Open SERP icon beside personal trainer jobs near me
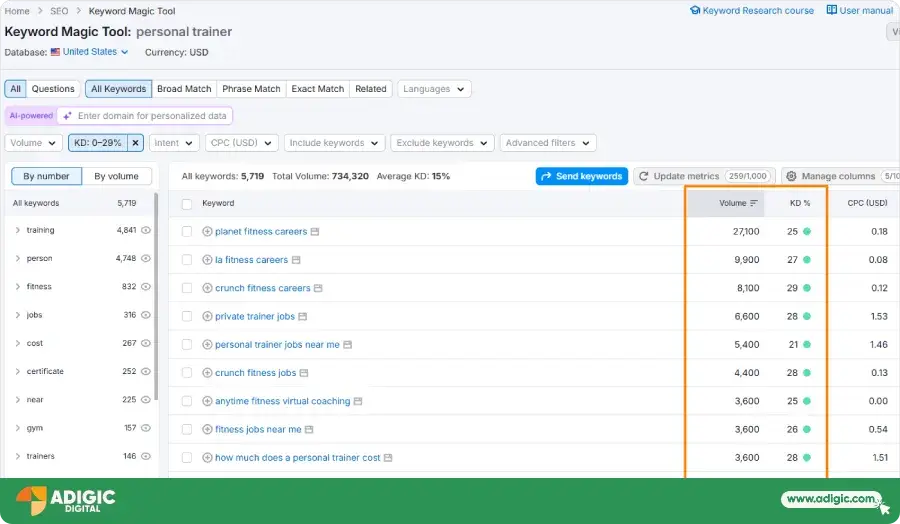900x524 pixels. 347,345
